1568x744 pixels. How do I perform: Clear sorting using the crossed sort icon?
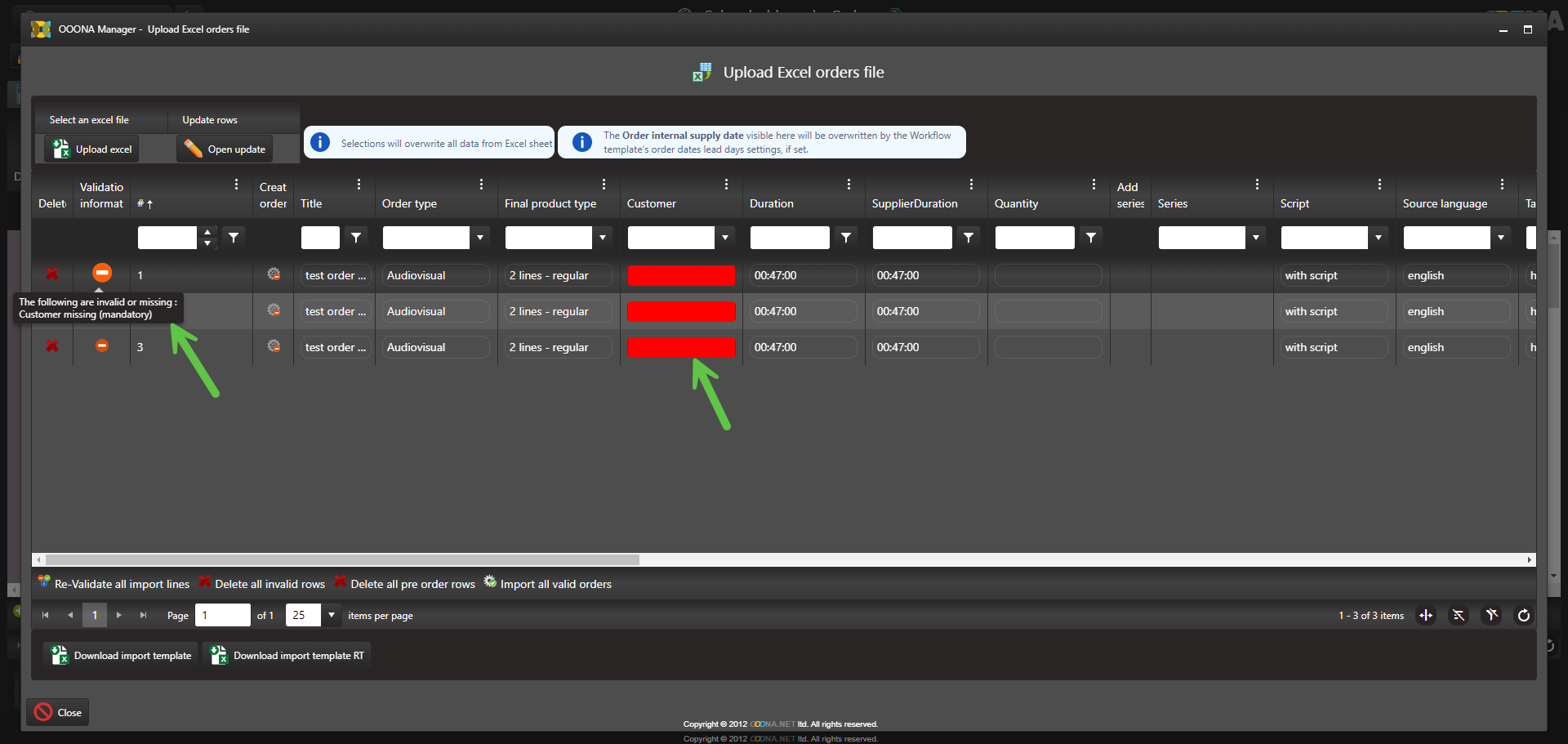(x=1459, y=616)
